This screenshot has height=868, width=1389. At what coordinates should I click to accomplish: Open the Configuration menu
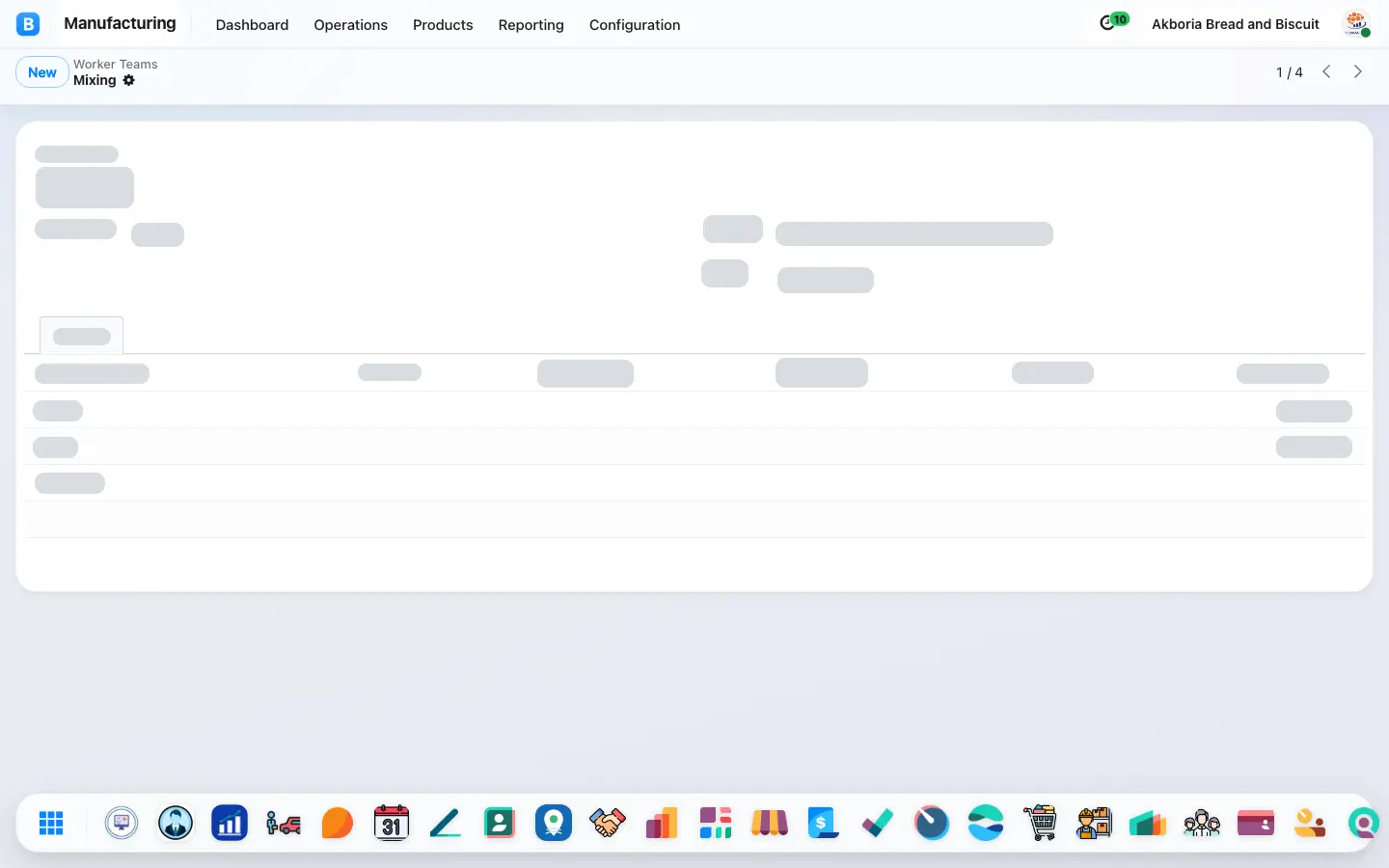click(x=635, y=25)
